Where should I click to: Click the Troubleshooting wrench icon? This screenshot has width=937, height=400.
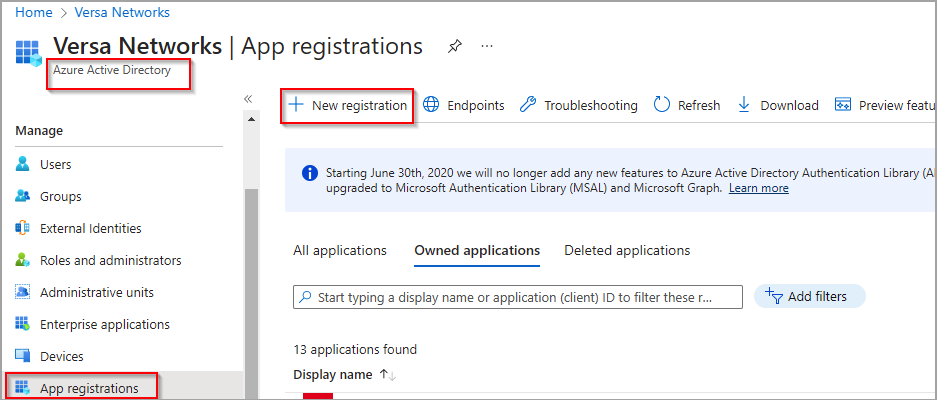coord(528,105)
